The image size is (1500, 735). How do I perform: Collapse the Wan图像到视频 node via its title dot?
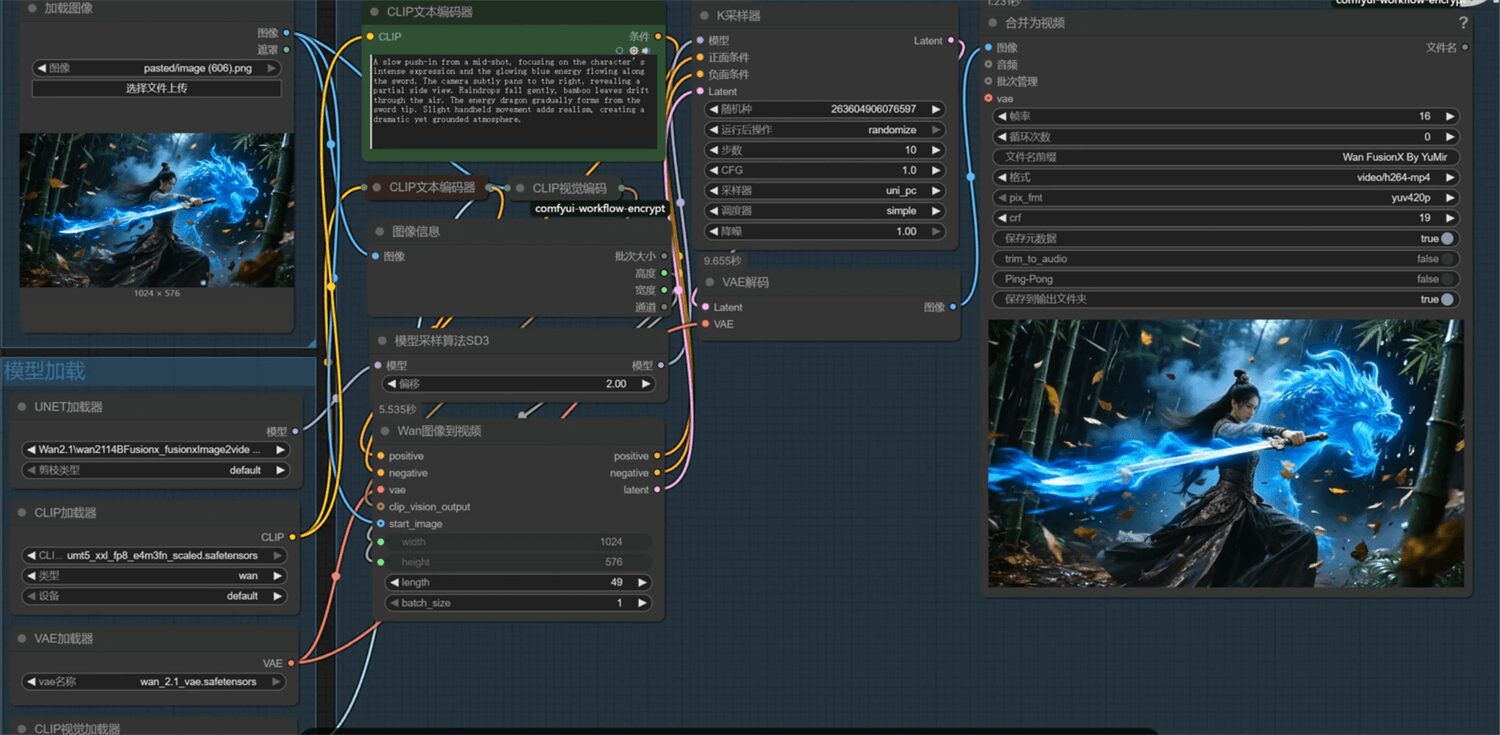[384, 431]
